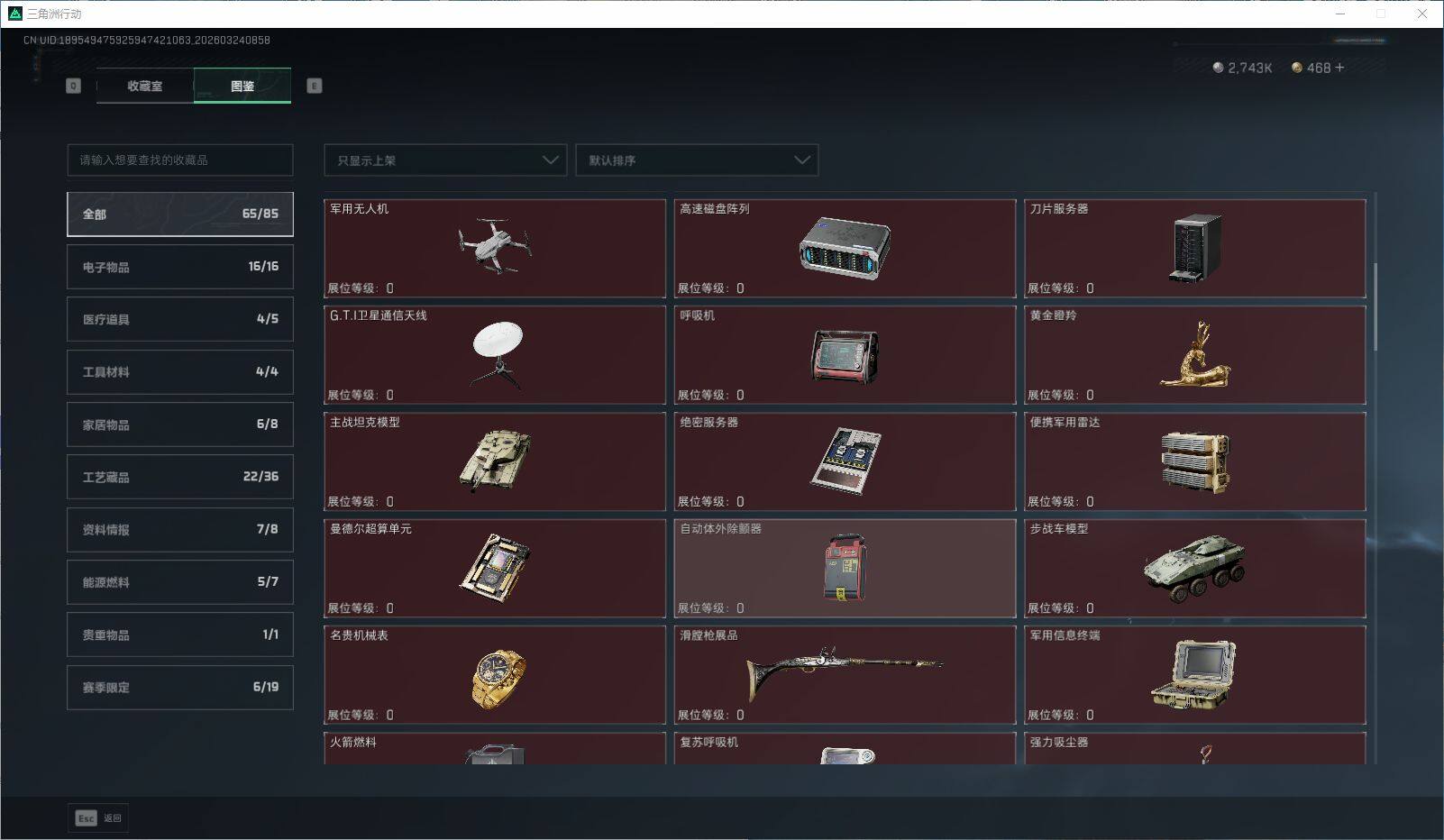Click the collectibles search input field
Viewport: 1444px width, 840px height.
[x=179, y=160]
